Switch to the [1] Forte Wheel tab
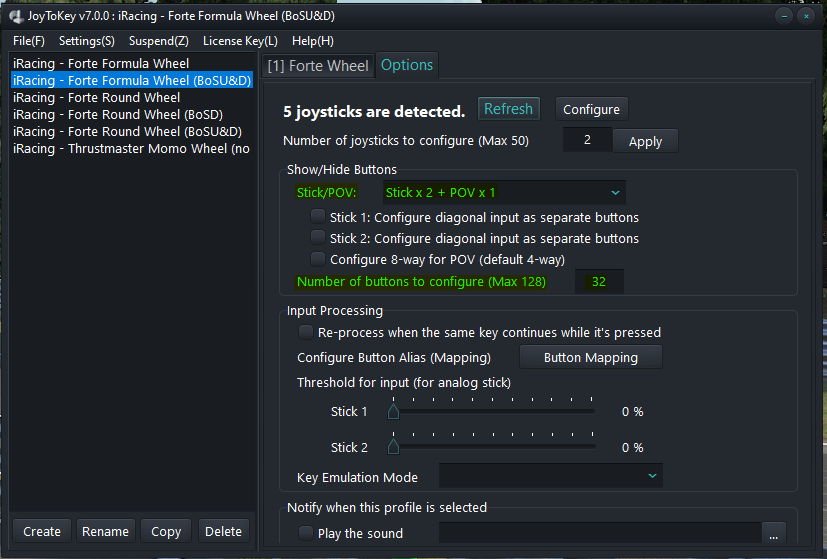 pos(318,66)
